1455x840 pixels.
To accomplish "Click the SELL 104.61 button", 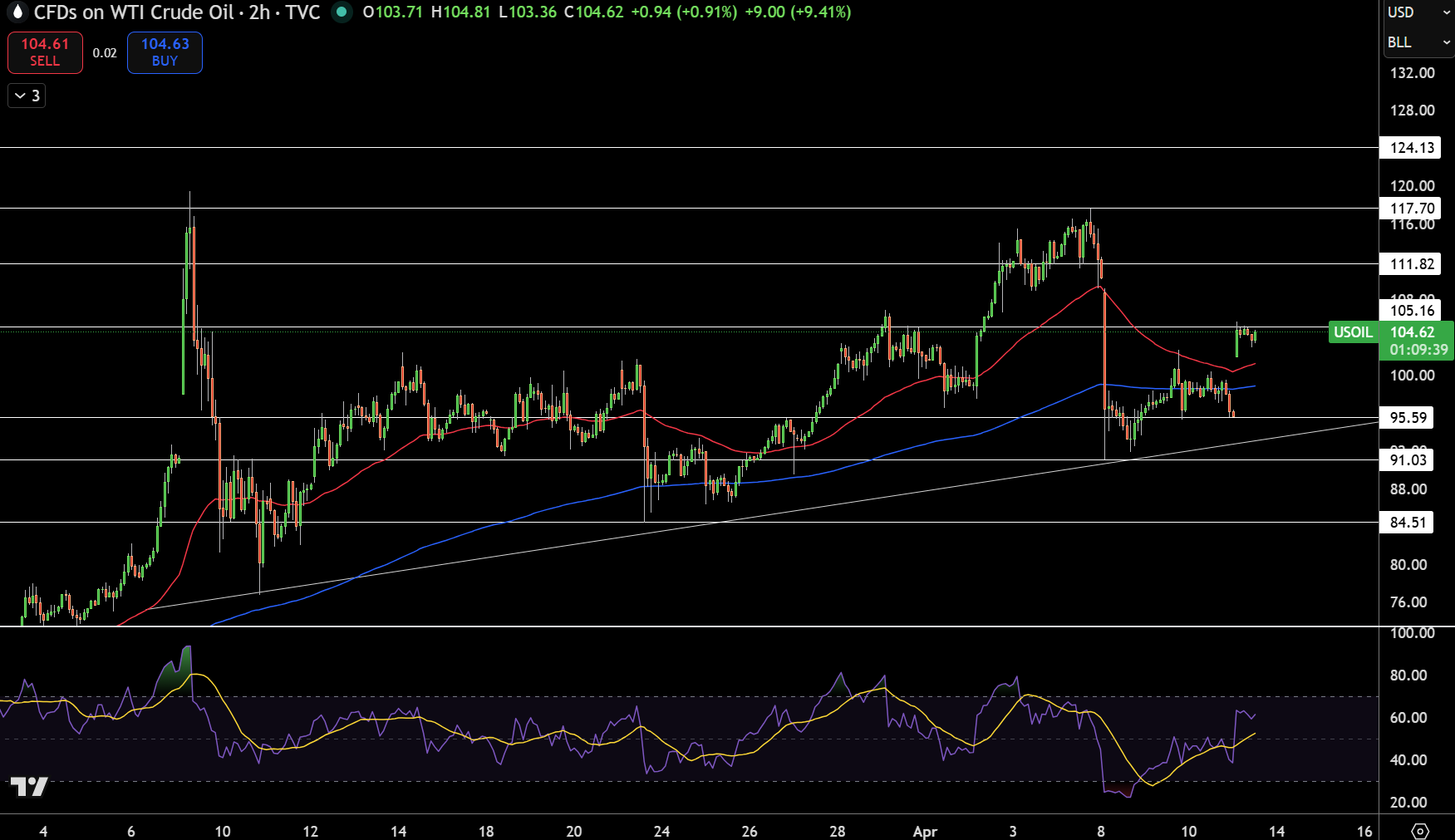I will 45,52.
